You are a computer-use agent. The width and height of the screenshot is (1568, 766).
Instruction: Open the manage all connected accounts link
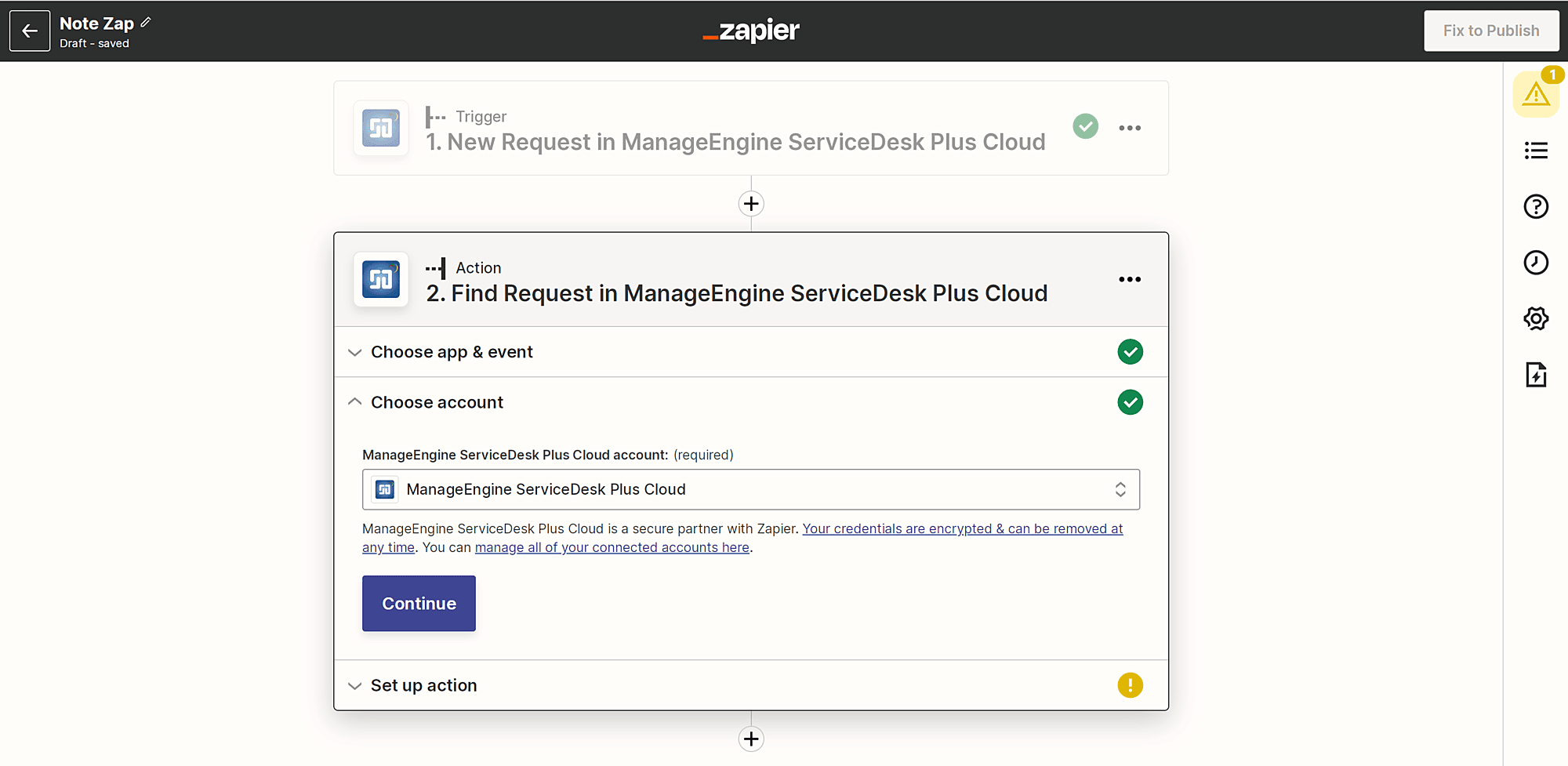612,548
